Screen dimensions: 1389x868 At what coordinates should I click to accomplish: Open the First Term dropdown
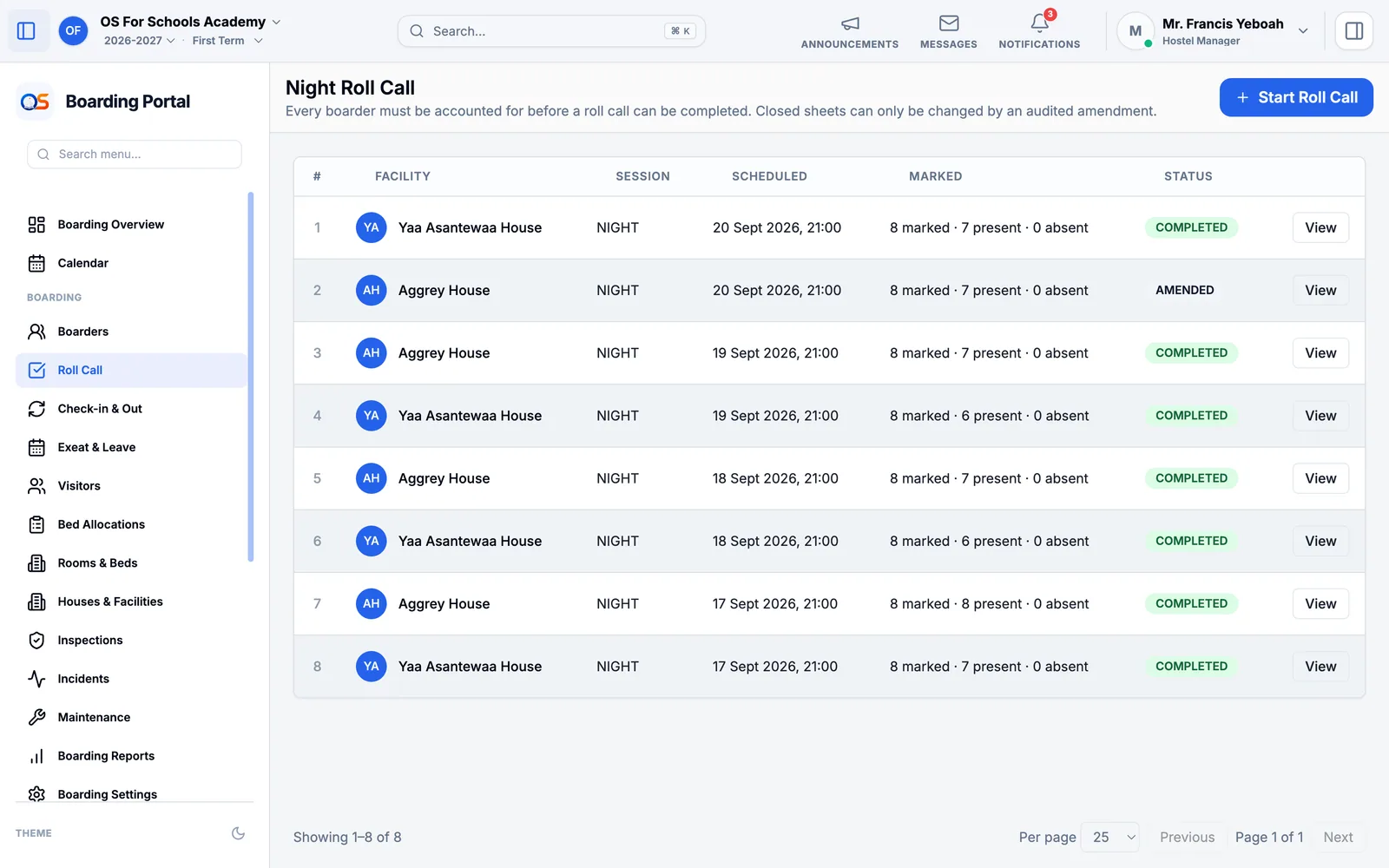click(227, 41)
